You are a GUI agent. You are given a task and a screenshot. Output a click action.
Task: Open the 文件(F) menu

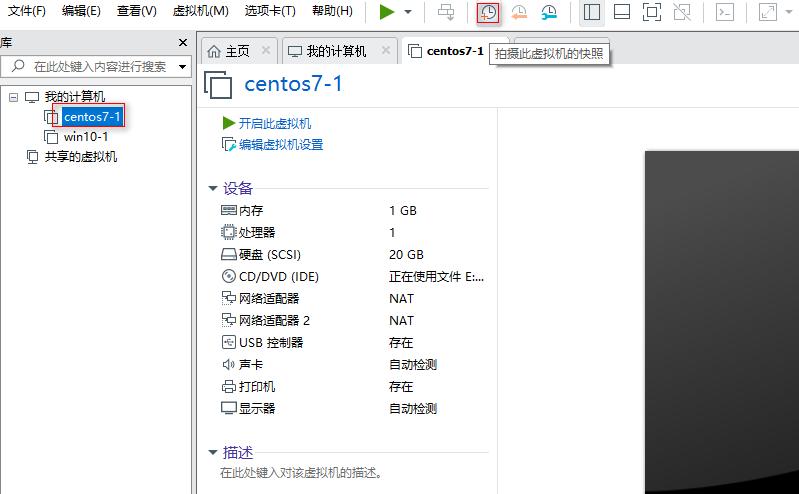point(26,11)
